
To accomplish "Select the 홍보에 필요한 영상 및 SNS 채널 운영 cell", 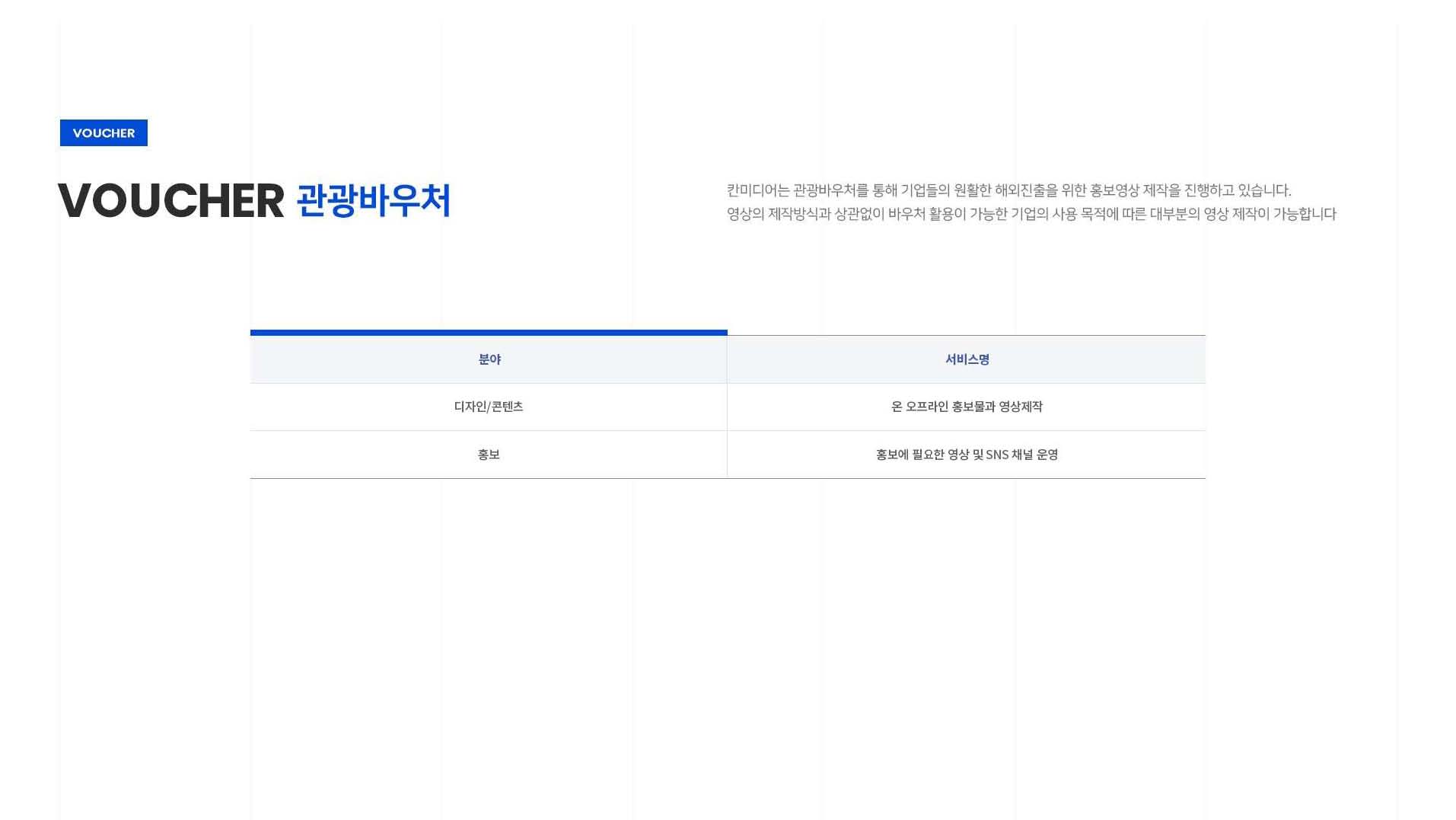I will pos(965,455).
